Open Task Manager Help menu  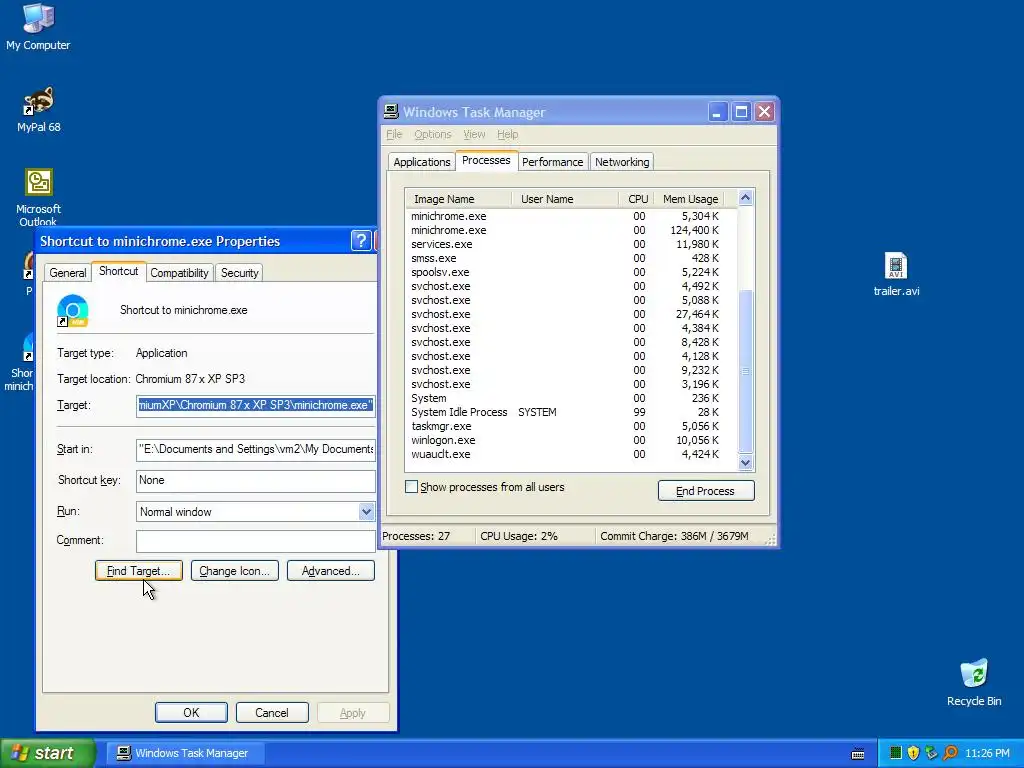(x=507, y=134)
